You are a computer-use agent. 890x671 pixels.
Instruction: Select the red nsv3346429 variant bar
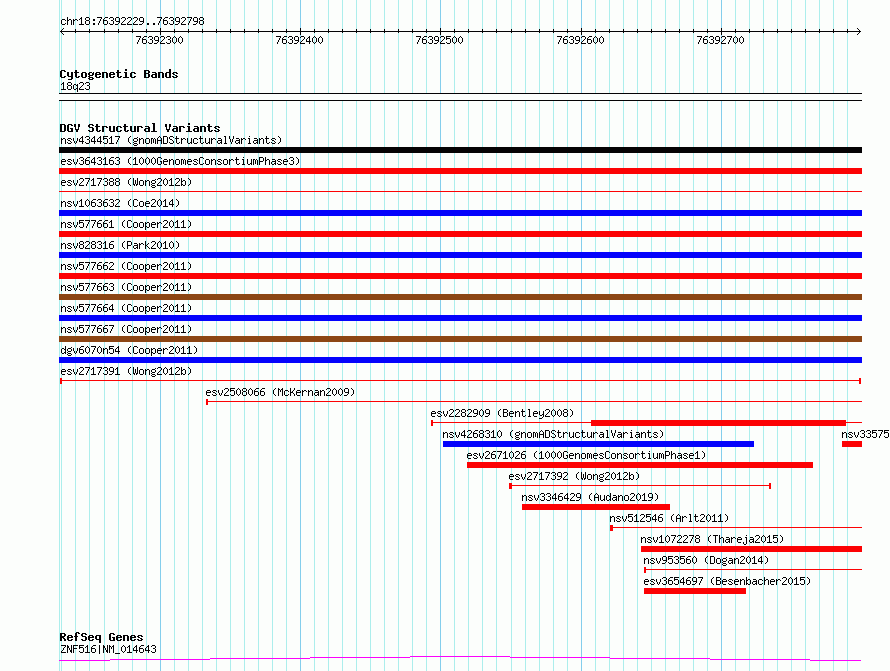595,507
